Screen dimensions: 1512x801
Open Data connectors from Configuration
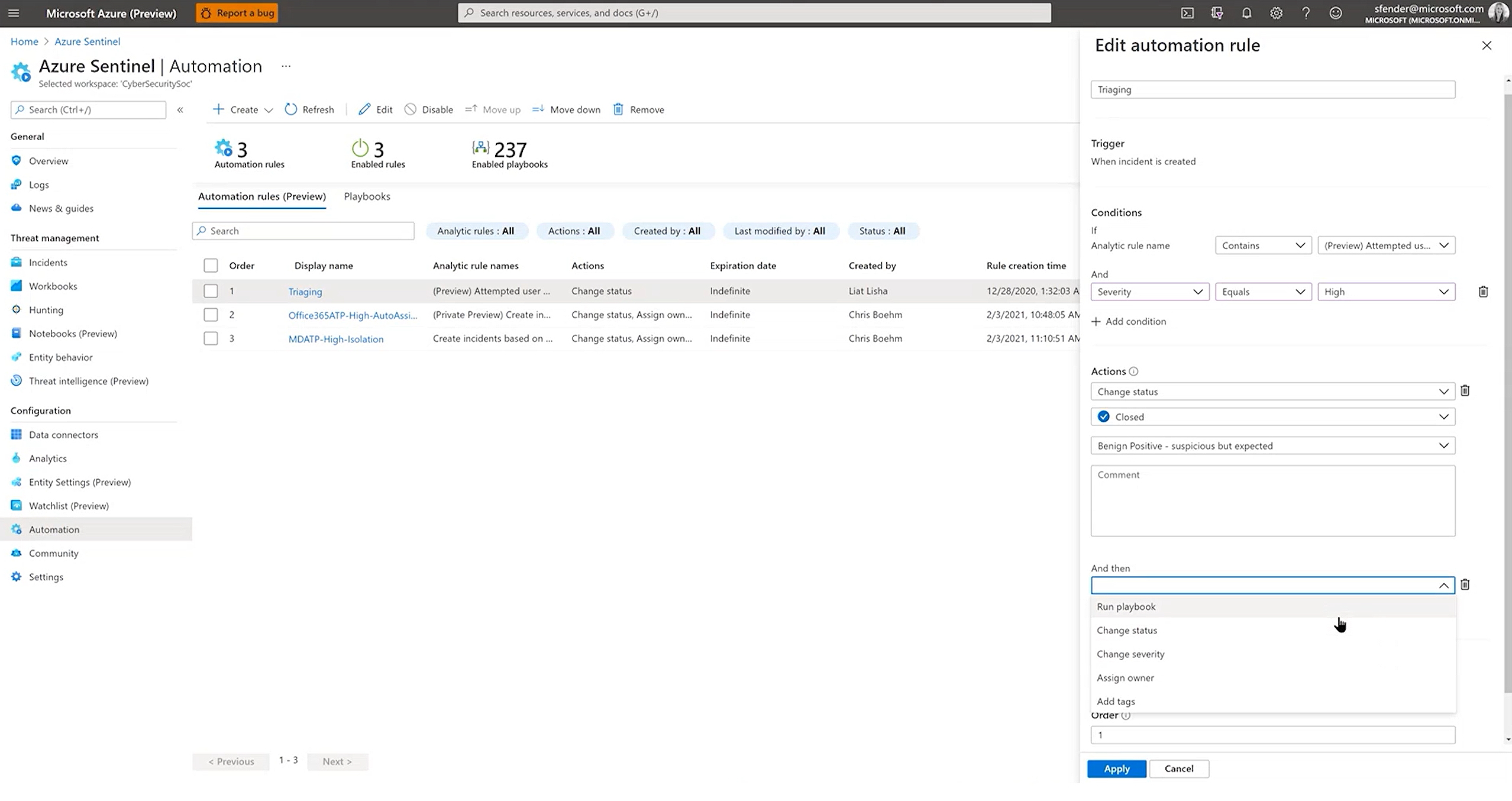coord(63,434)
